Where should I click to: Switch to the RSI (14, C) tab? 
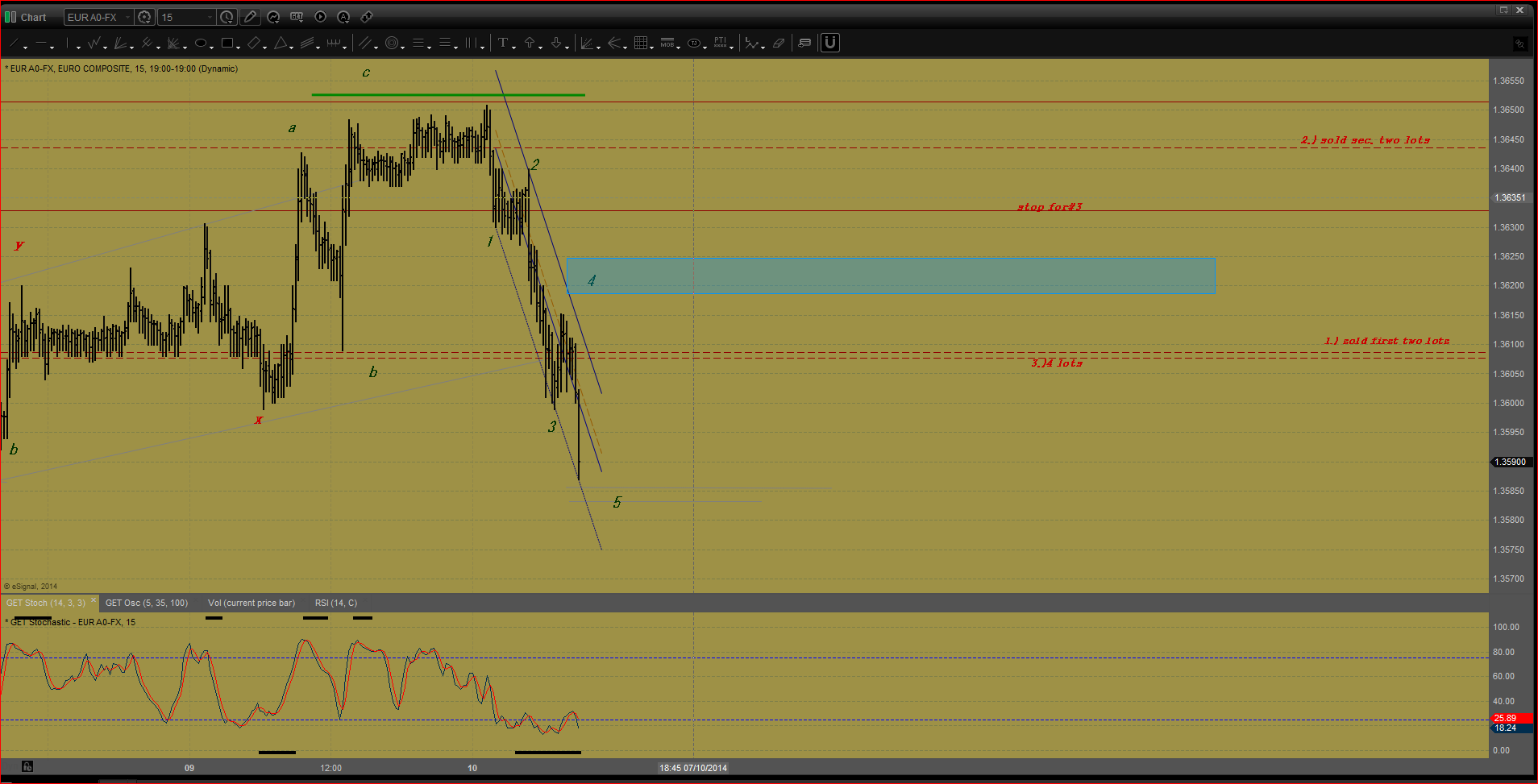(x=335, y=603)
